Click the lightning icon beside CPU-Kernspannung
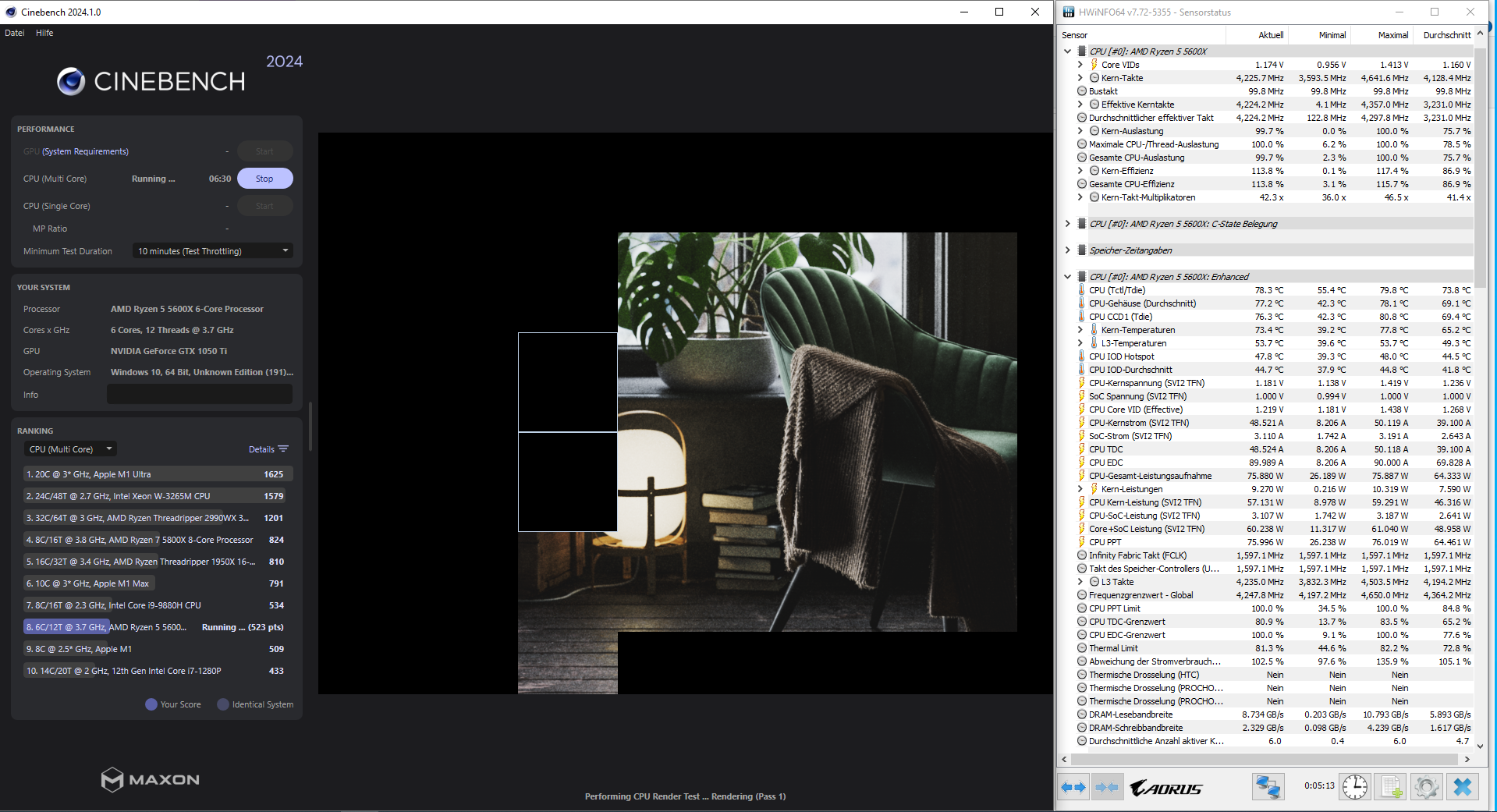This screenshot has width=1497, height=812. [x=1082, y=383]
